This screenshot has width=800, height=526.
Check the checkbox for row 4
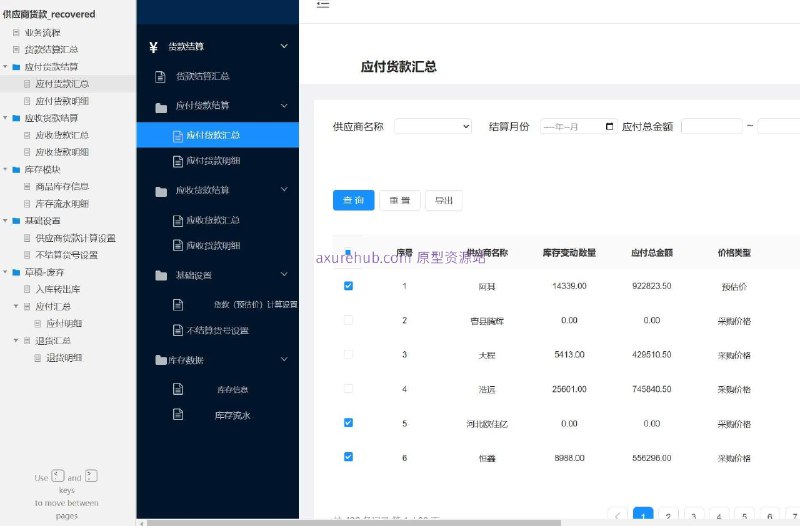click(348, 388)
